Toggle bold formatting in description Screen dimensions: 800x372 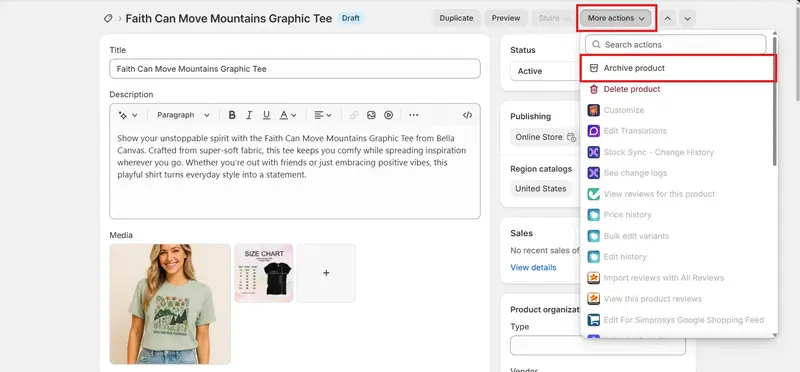[232, 115]
